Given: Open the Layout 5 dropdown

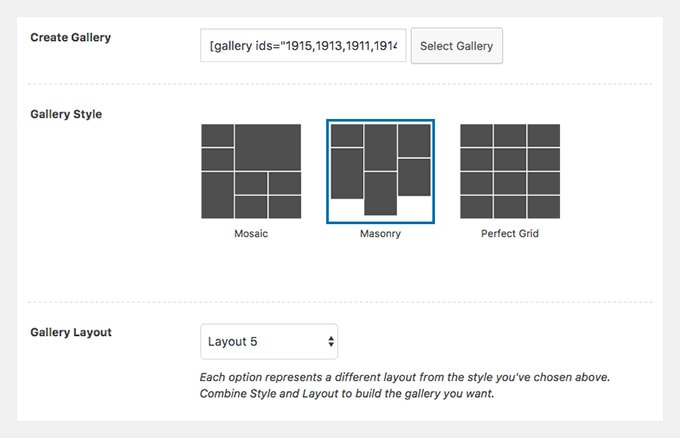Looking at the screenshot, I should 269,341.
